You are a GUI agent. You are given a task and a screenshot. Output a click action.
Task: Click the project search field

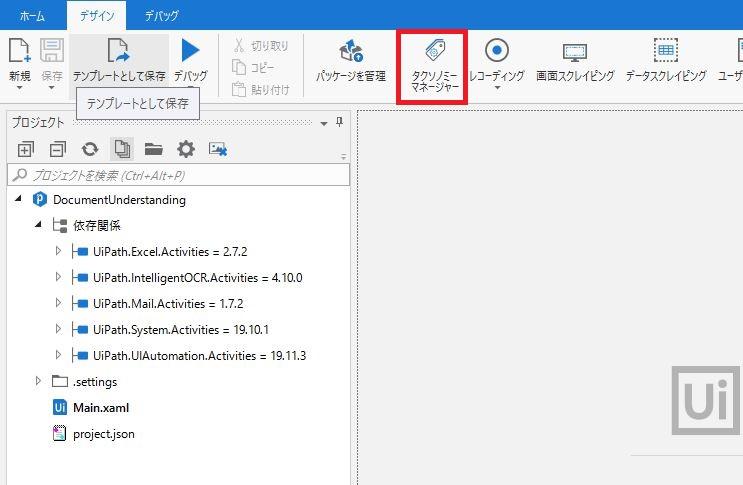coord(179,176)
